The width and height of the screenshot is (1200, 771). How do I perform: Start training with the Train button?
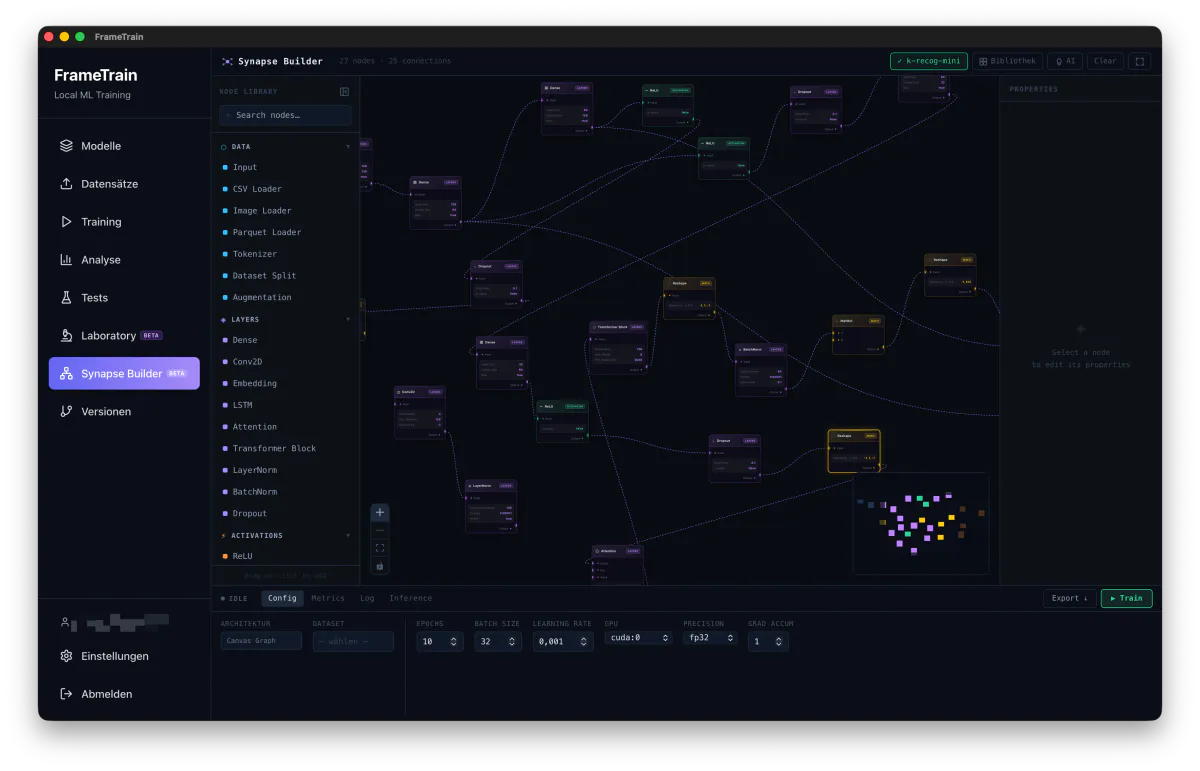[1126, 598]
